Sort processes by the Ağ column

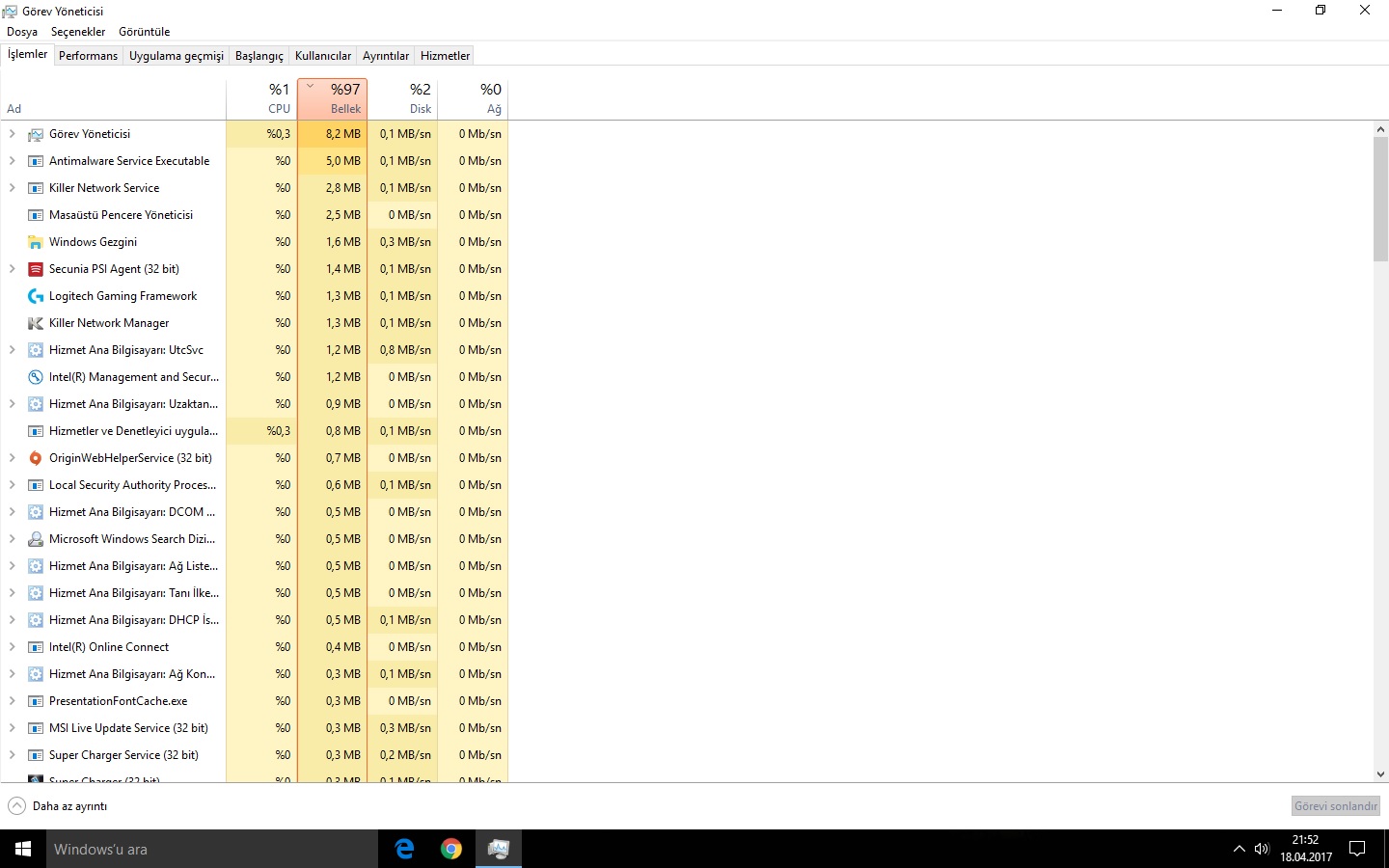(x=473, y=99)
